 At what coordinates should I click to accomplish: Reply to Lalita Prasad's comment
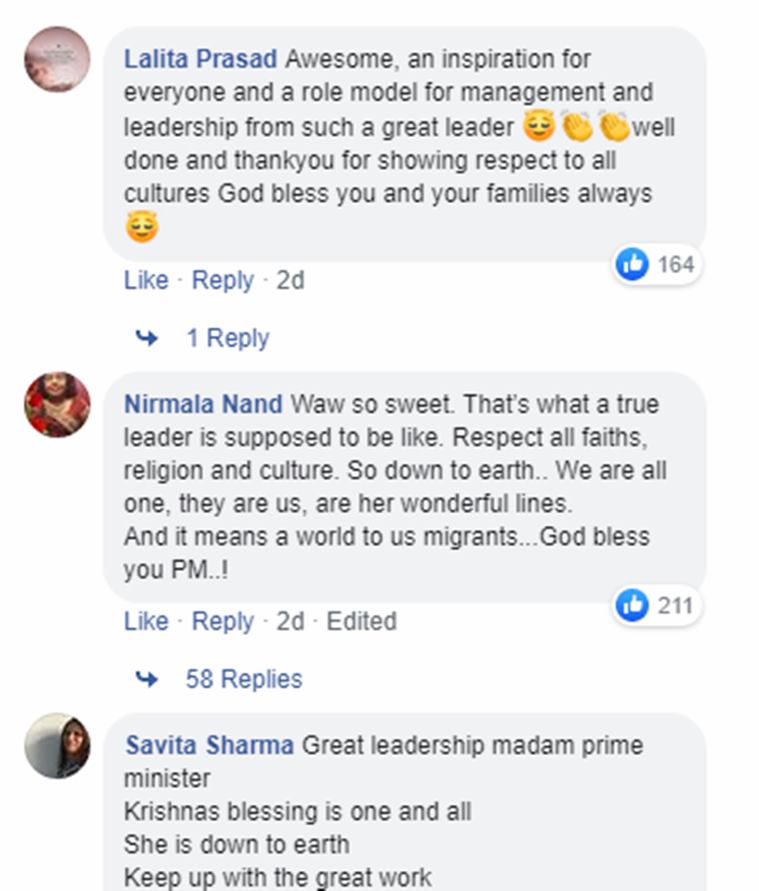(x=222, y=281)
